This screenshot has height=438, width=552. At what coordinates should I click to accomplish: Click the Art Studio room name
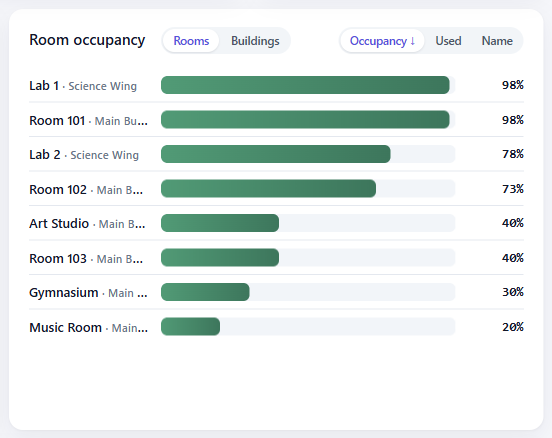[x=59, y=224]
